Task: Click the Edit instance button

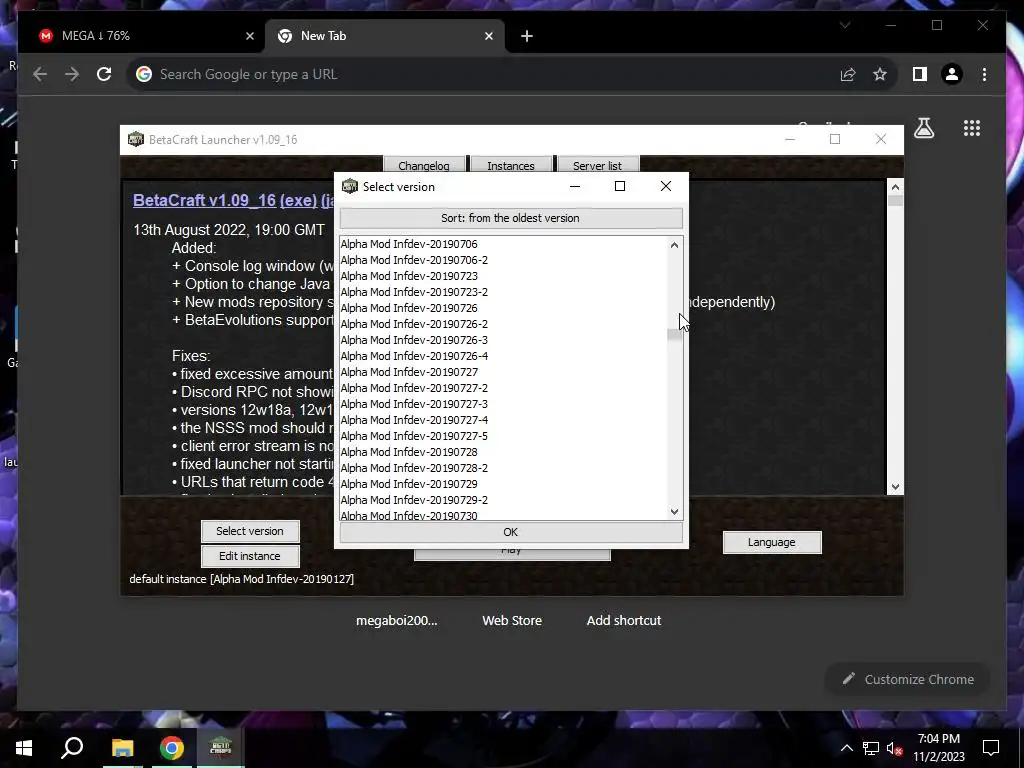Action: click(250, 556)
